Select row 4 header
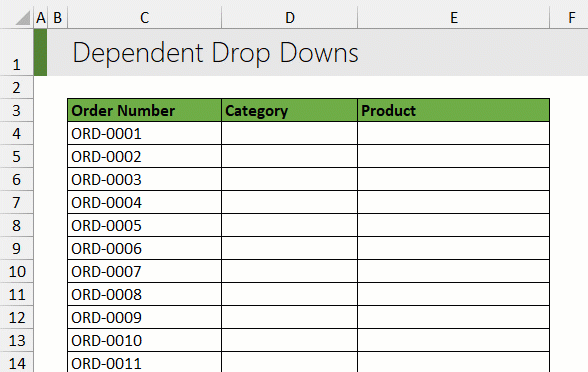Image resolution: width=588 pixels, height=372 pixels. pyautogui.click(x=16, y=133)
